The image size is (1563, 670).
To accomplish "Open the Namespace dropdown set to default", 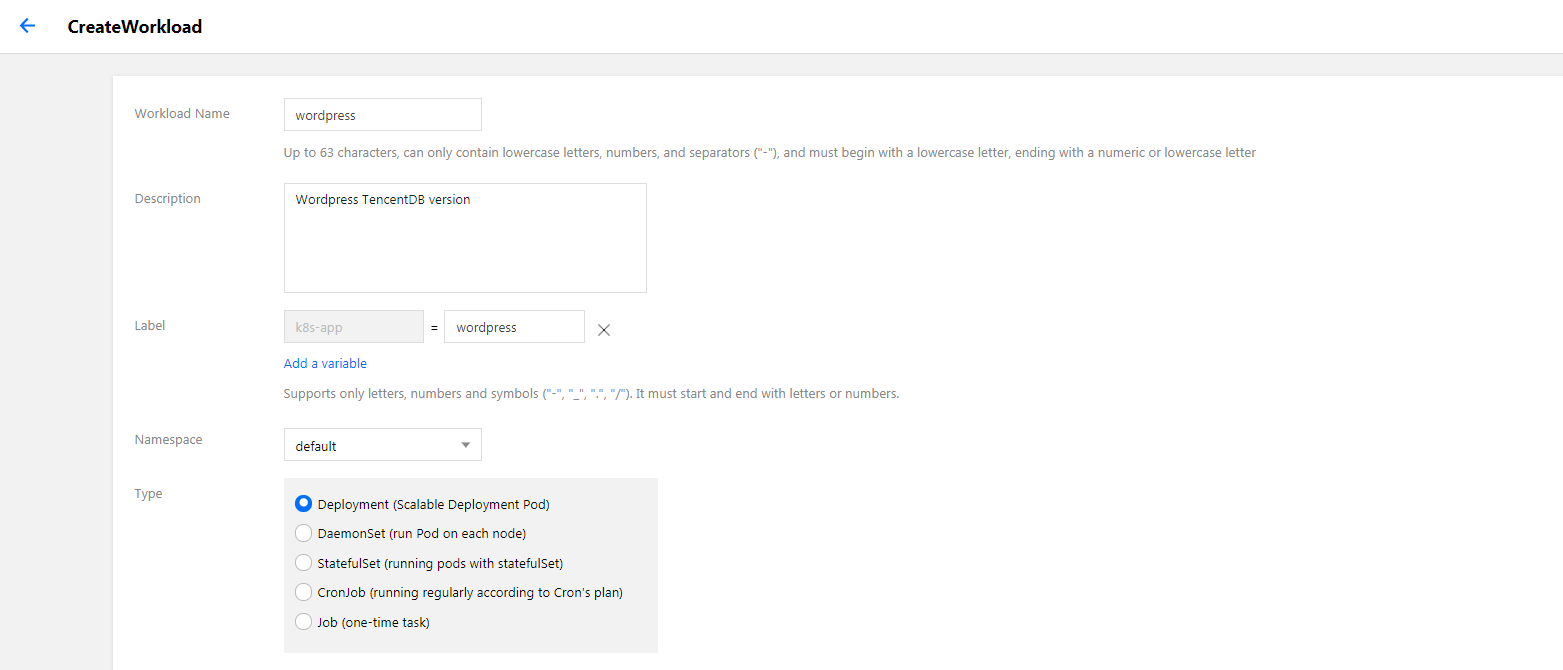I will tap(382, 445).
